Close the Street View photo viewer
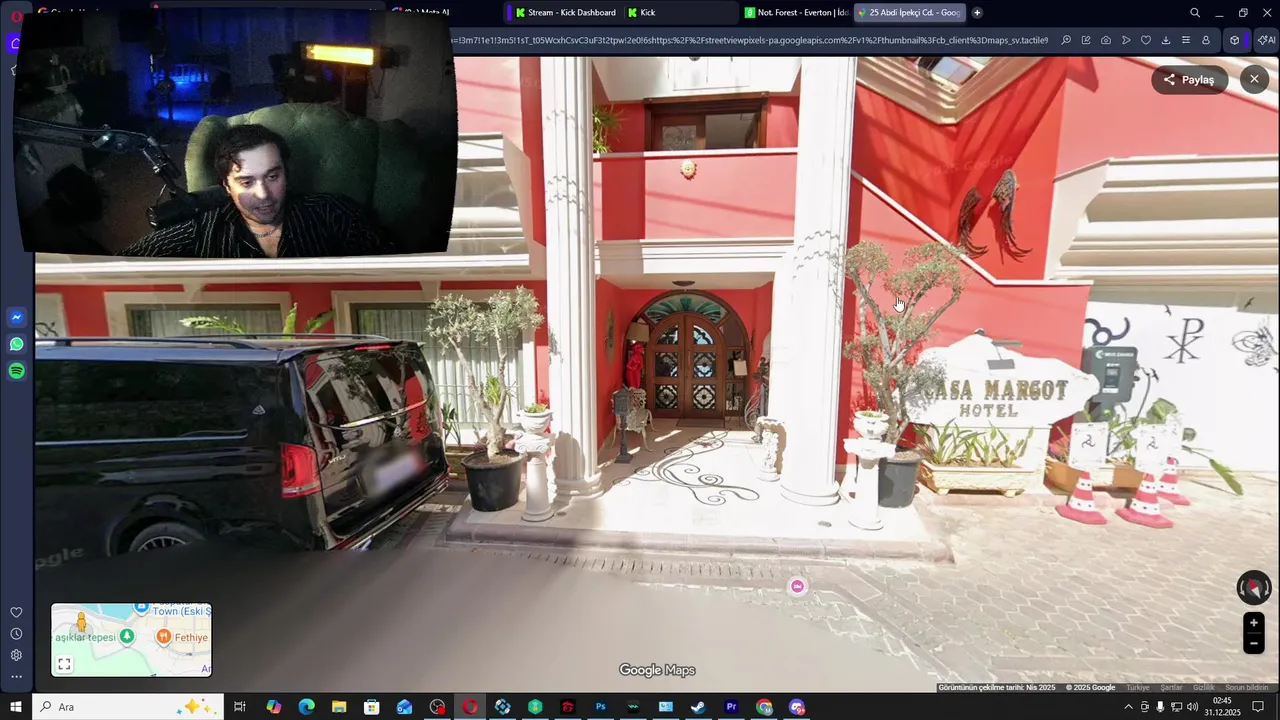 tap(1254, 79)
